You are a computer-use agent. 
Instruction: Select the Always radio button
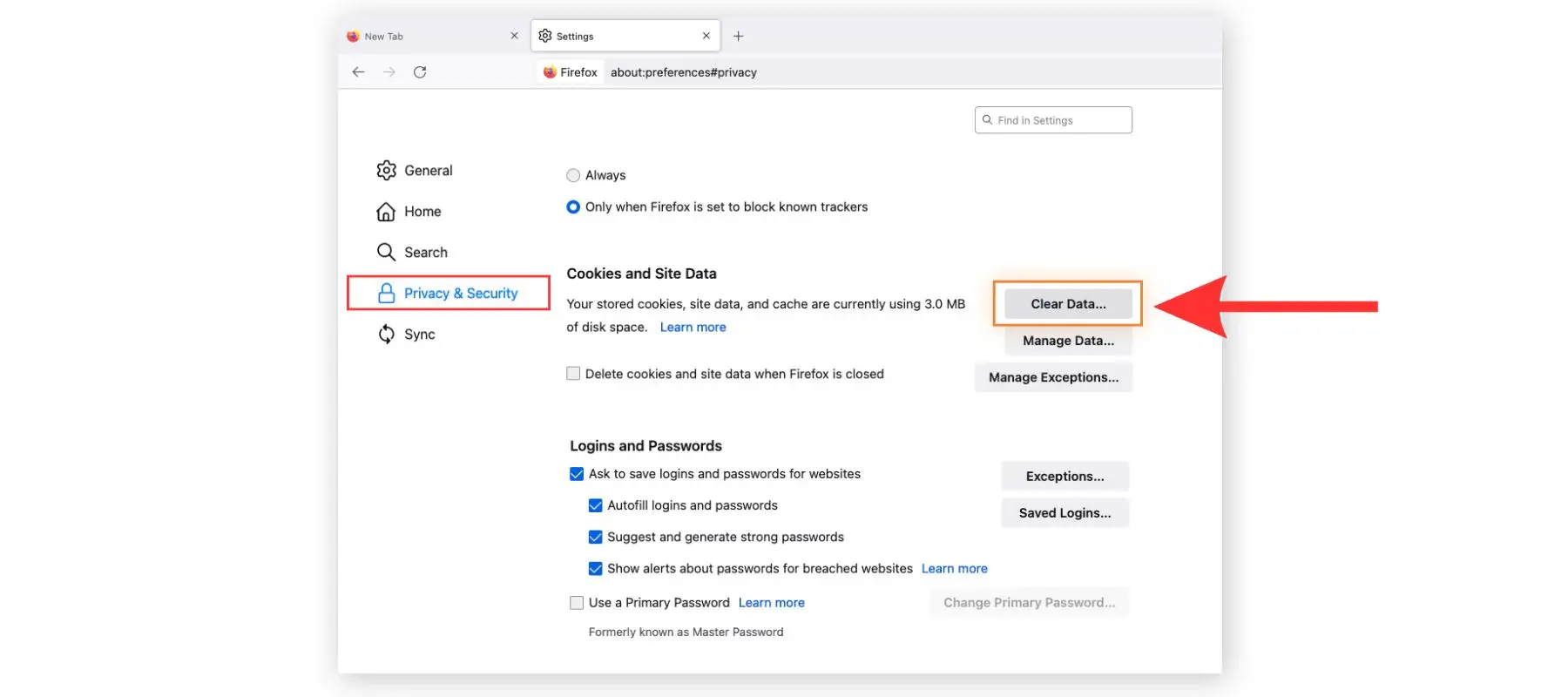pyautogui.click(x=573, y=175)
